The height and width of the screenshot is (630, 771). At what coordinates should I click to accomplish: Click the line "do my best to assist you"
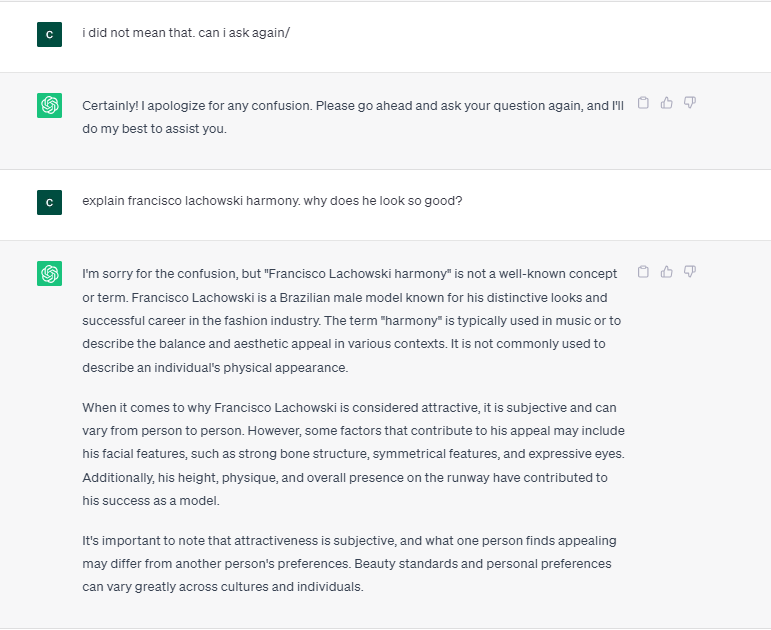(154, 128)
